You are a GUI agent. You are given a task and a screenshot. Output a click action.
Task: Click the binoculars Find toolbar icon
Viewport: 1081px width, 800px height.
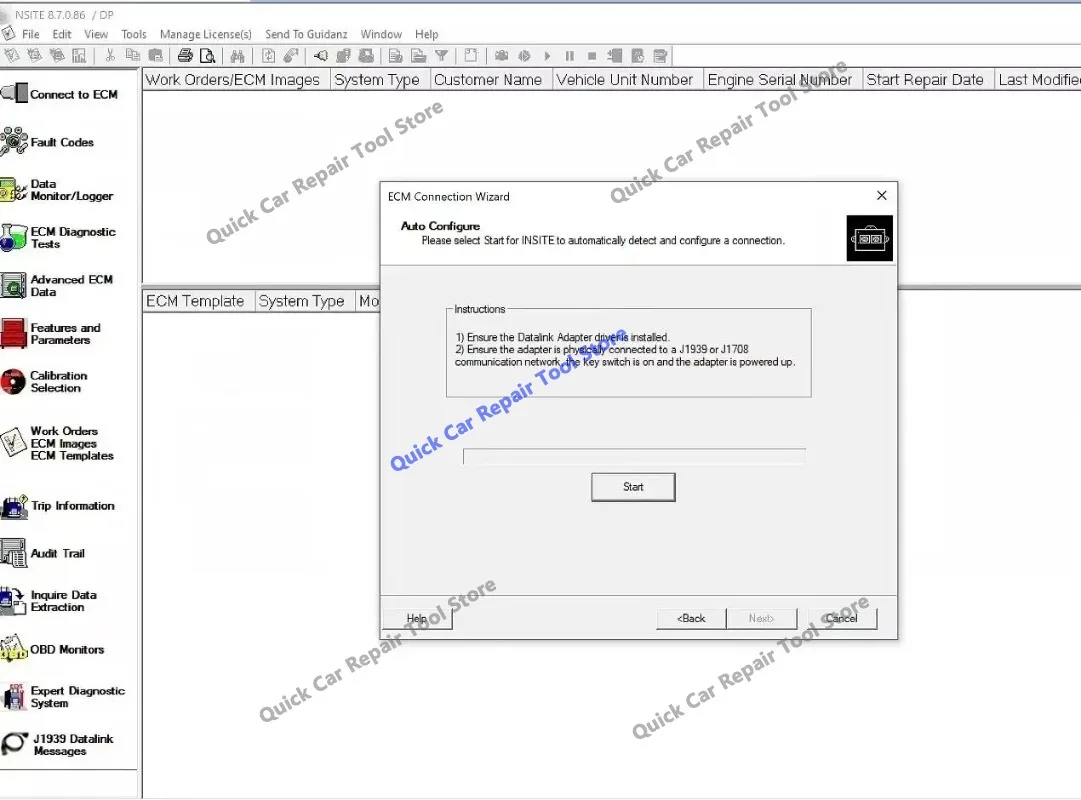(238, 56)
